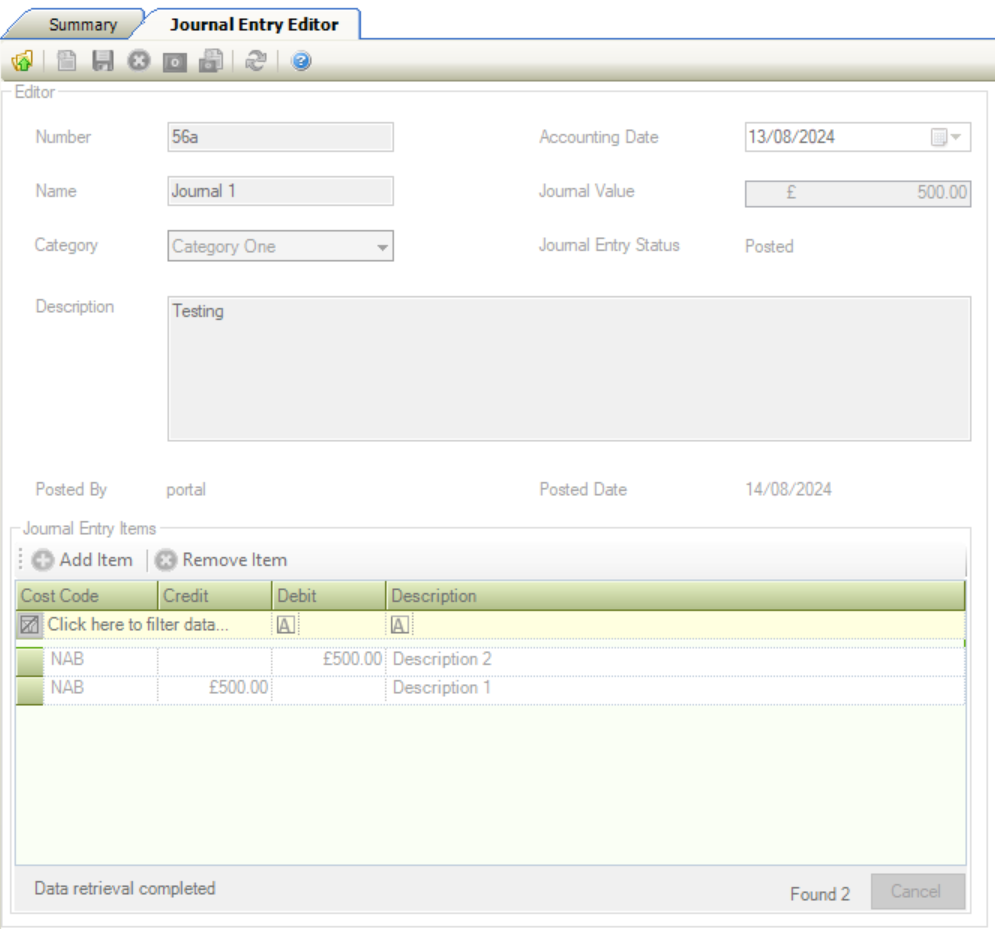
Task: Open help via blue question mark icon
Action: tap(299, 62)
